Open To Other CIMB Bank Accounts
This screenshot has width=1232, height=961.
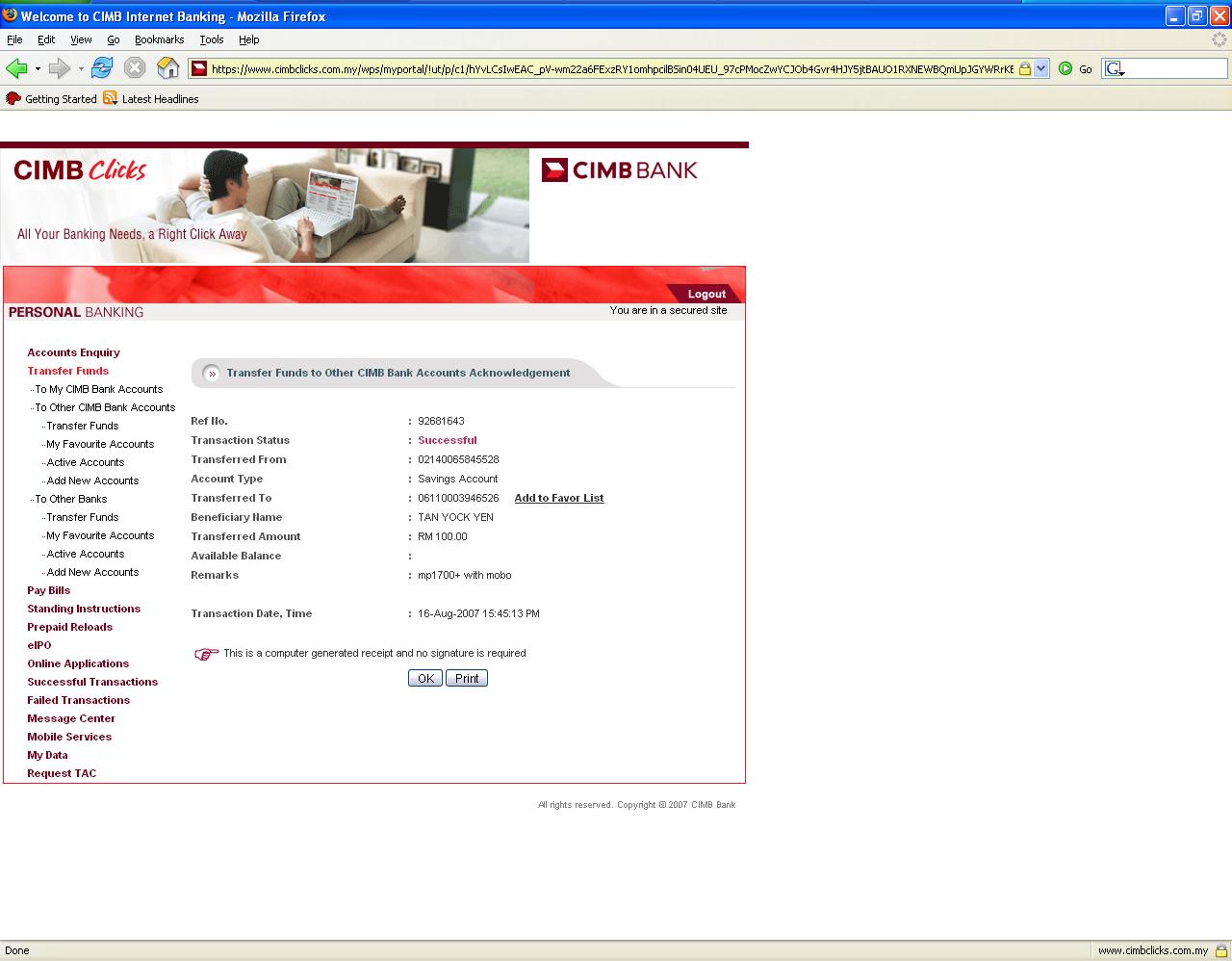point(105,407)
